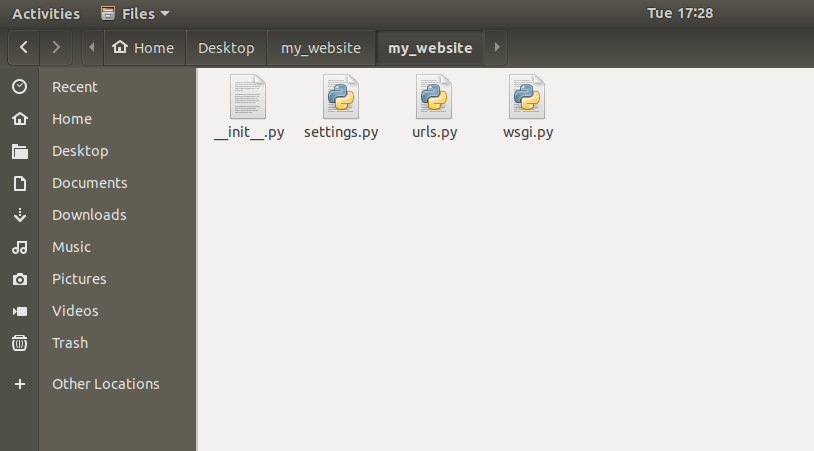Open Desktop from sidebar label
Screen dimensions: 814x451
pyautogui.click(x=80, y=151)
